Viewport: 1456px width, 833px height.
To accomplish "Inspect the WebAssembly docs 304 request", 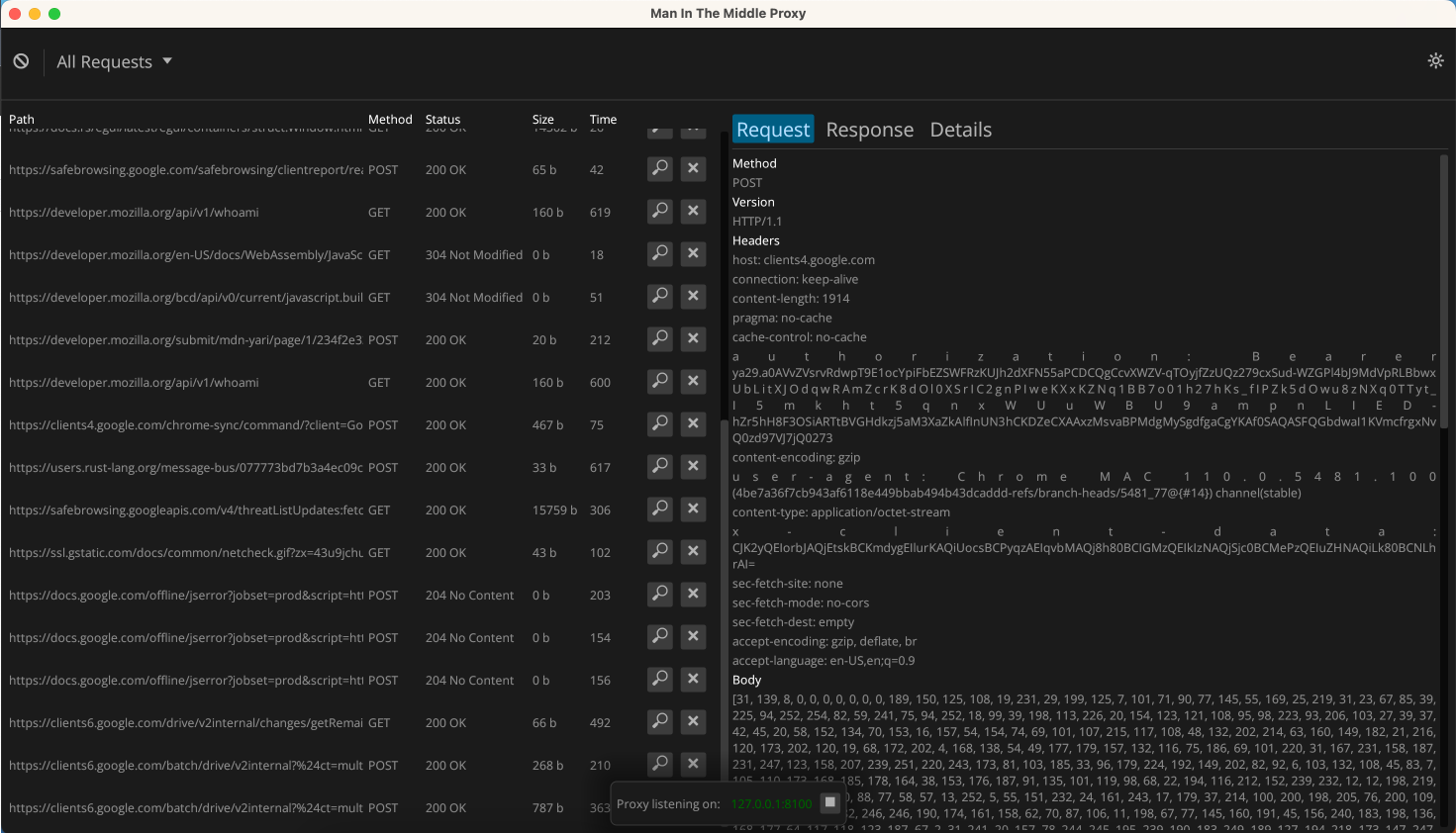I will point(660,254).
